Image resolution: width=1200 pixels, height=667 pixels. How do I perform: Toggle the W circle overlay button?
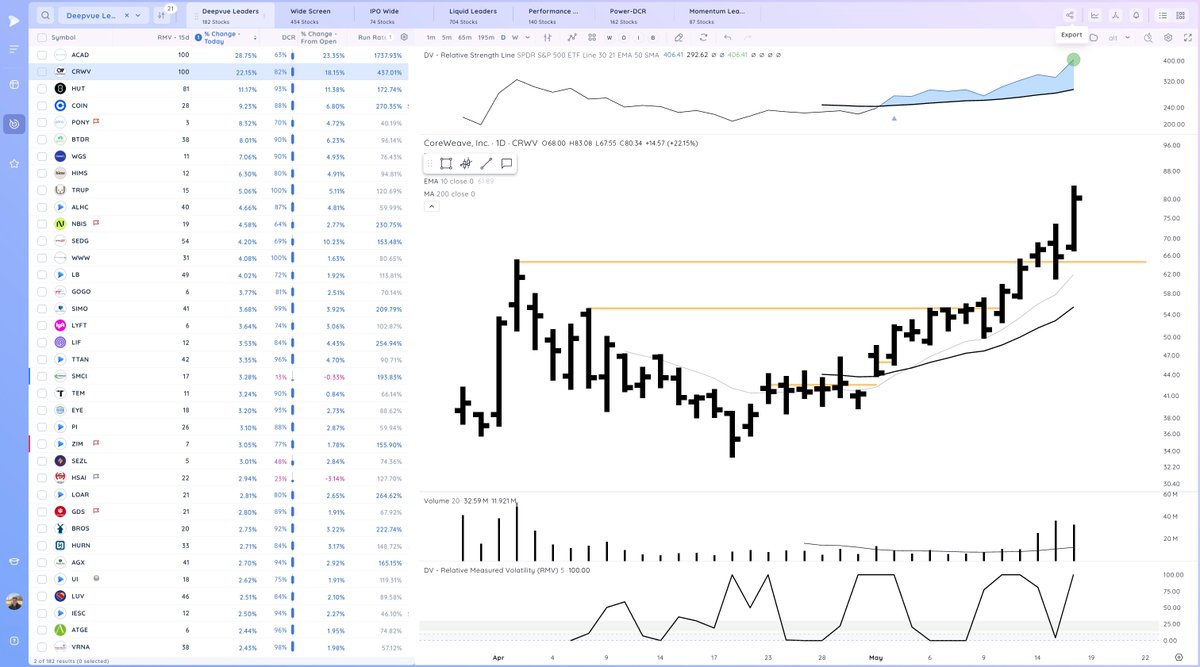(x=609, y=37)
